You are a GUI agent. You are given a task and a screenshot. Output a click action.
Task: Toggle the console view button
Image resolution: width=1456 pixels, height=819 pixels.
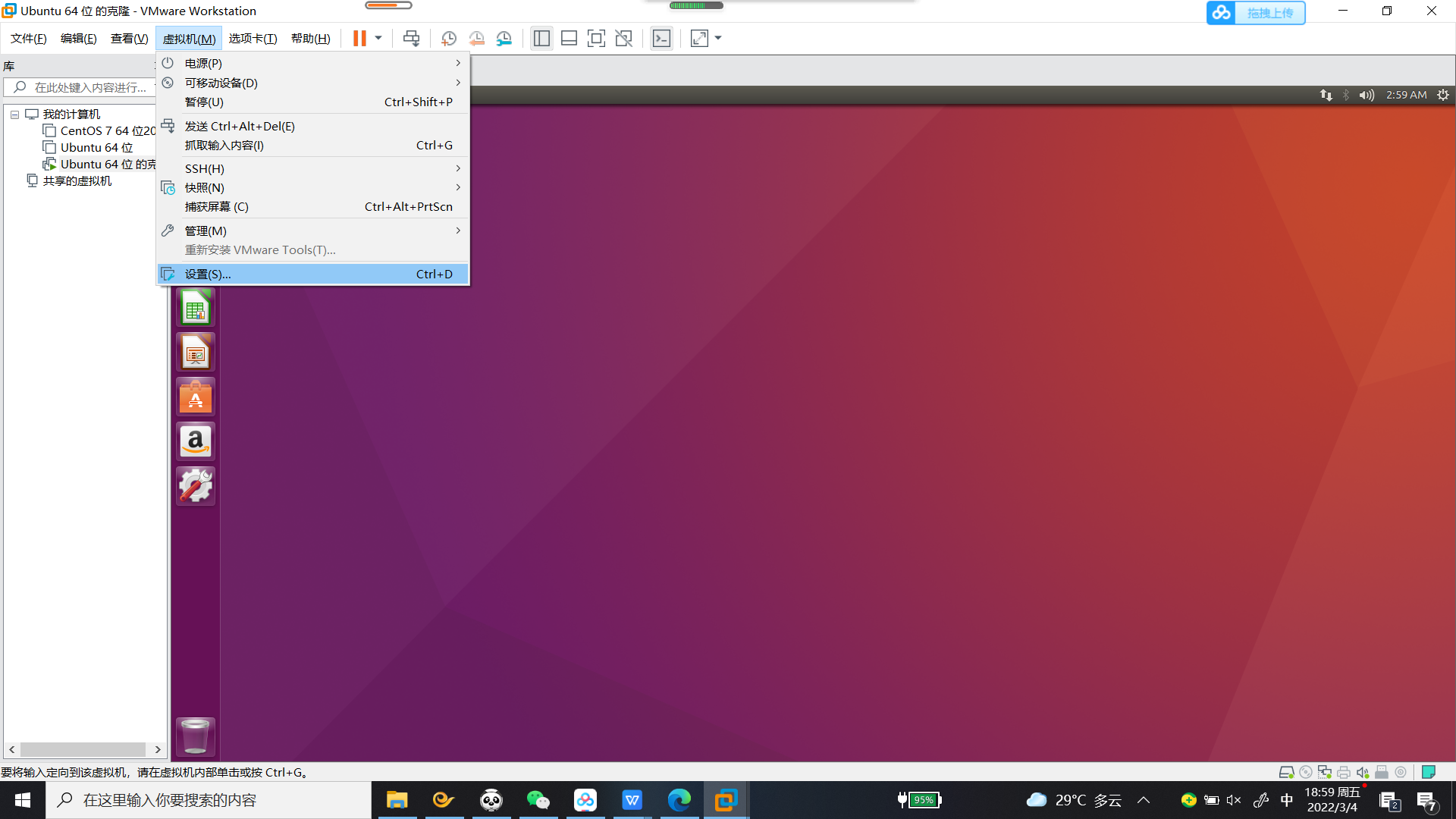coord(661,38)
